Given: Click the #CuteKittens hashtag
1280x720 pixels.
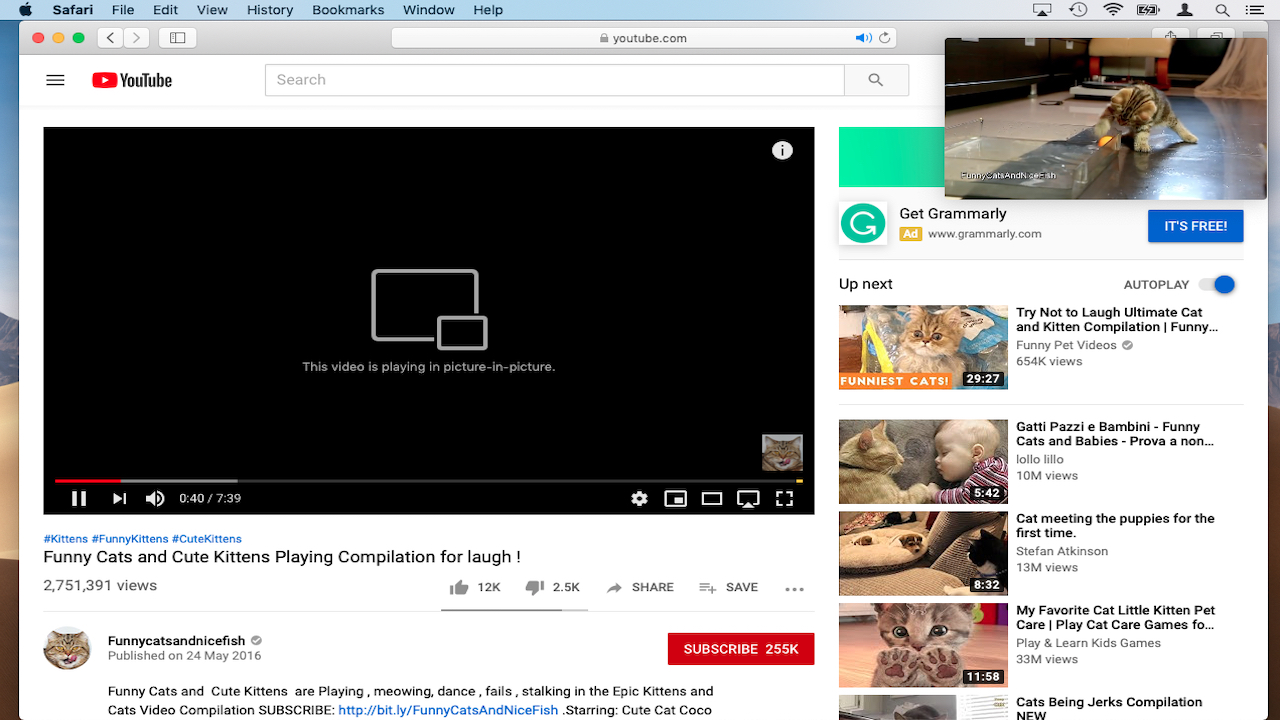Looking at the screenshot, I should [x=207, y=539].
